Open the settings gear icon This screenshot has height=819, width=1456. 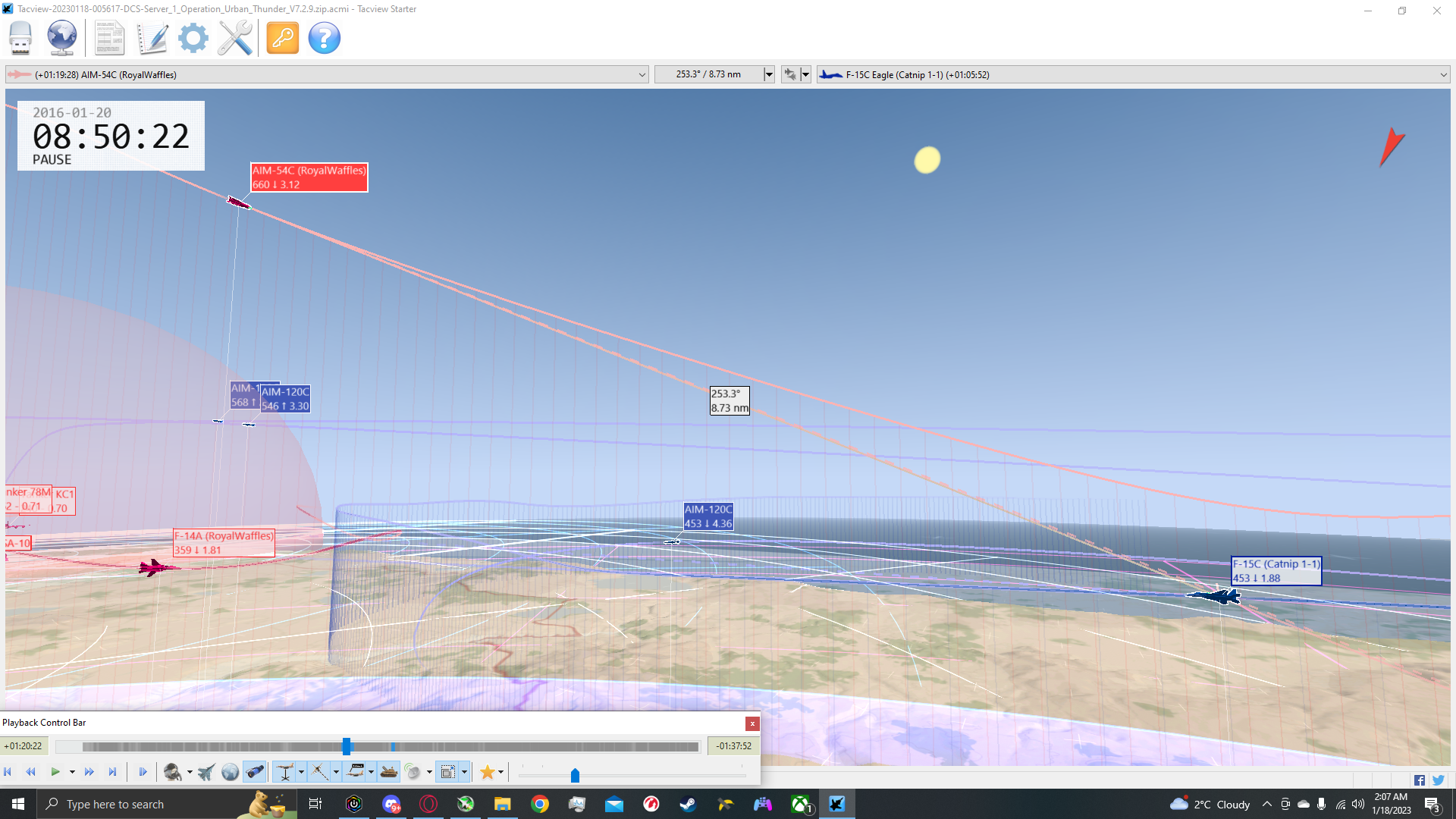coord(193,38)
